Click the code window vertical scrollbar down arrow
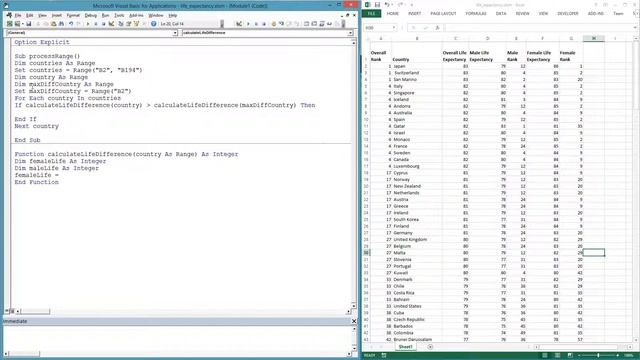The image size is (640, 360). (x=353, y=306)
